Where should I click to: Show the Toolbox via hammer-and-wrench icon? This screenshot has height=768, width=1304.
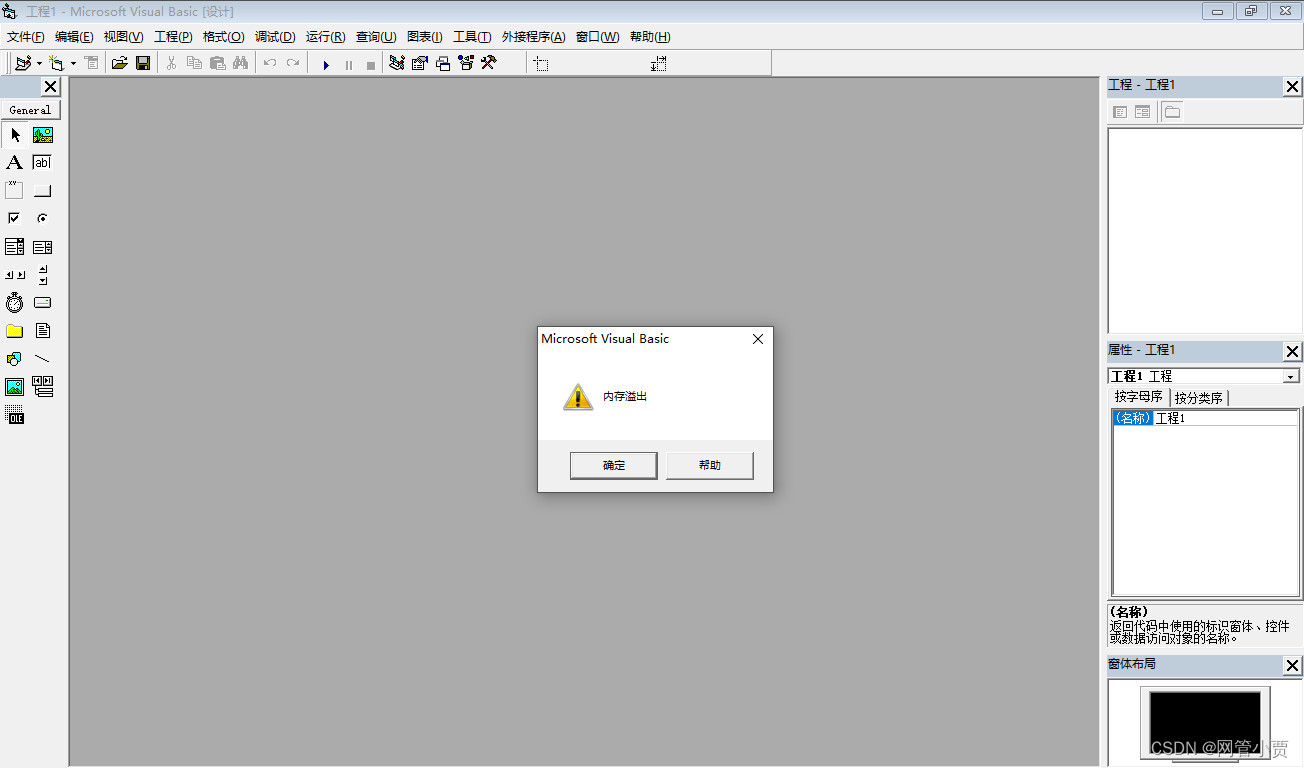tap(489, 63)
